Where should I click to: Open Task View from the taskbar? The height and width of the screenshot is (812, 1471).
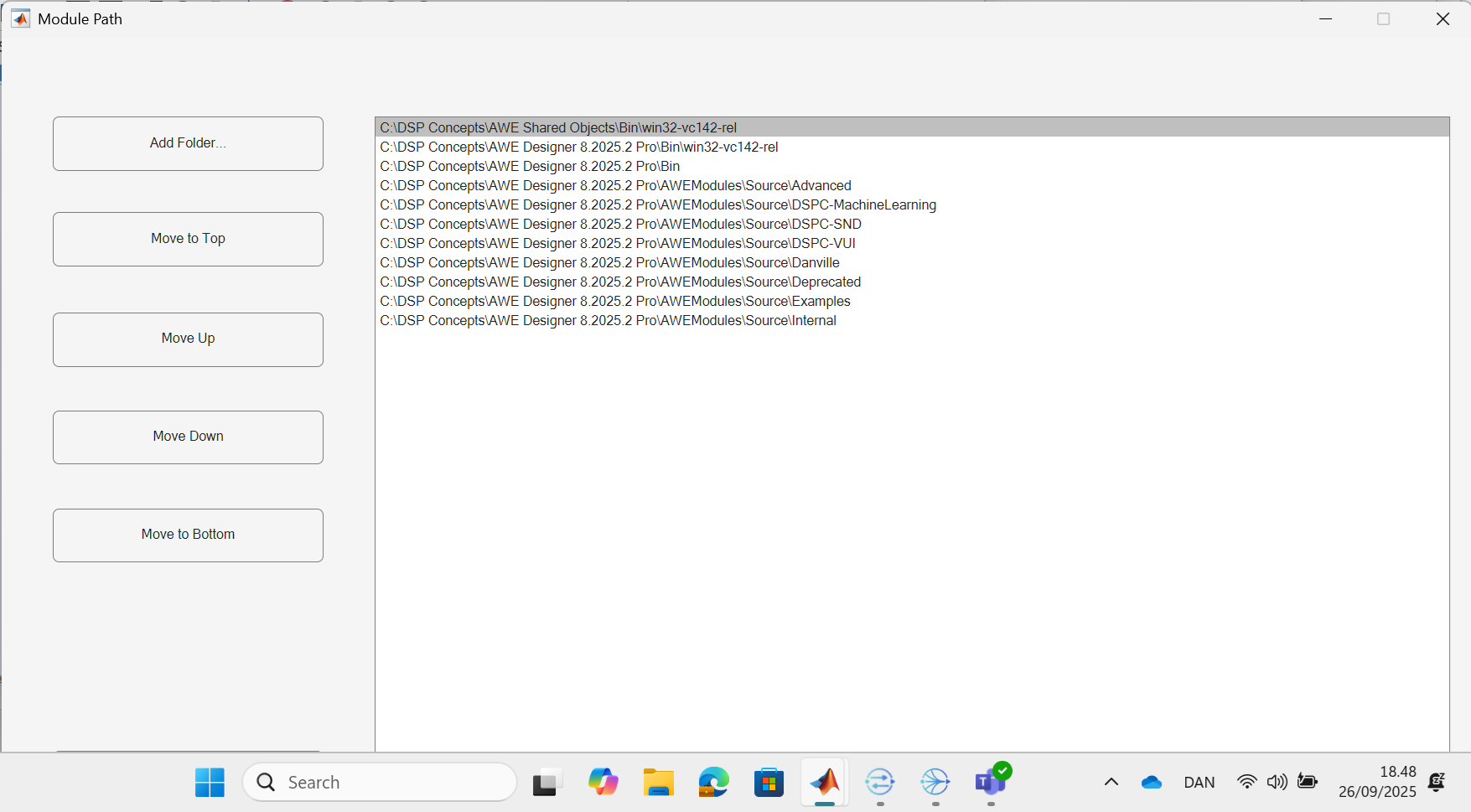546,783
